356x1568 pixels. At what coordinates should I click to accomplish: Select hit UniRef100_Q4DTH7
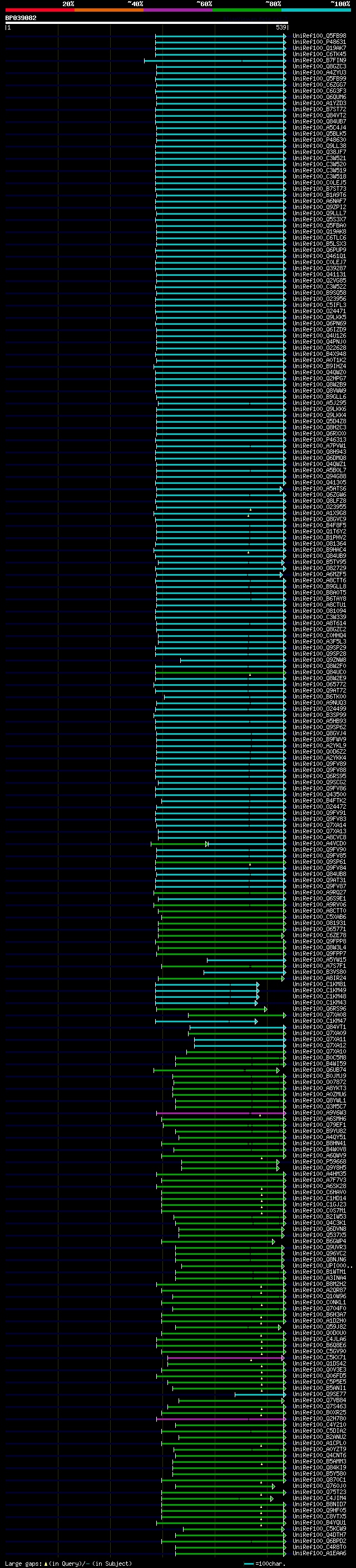point(319,1535)
